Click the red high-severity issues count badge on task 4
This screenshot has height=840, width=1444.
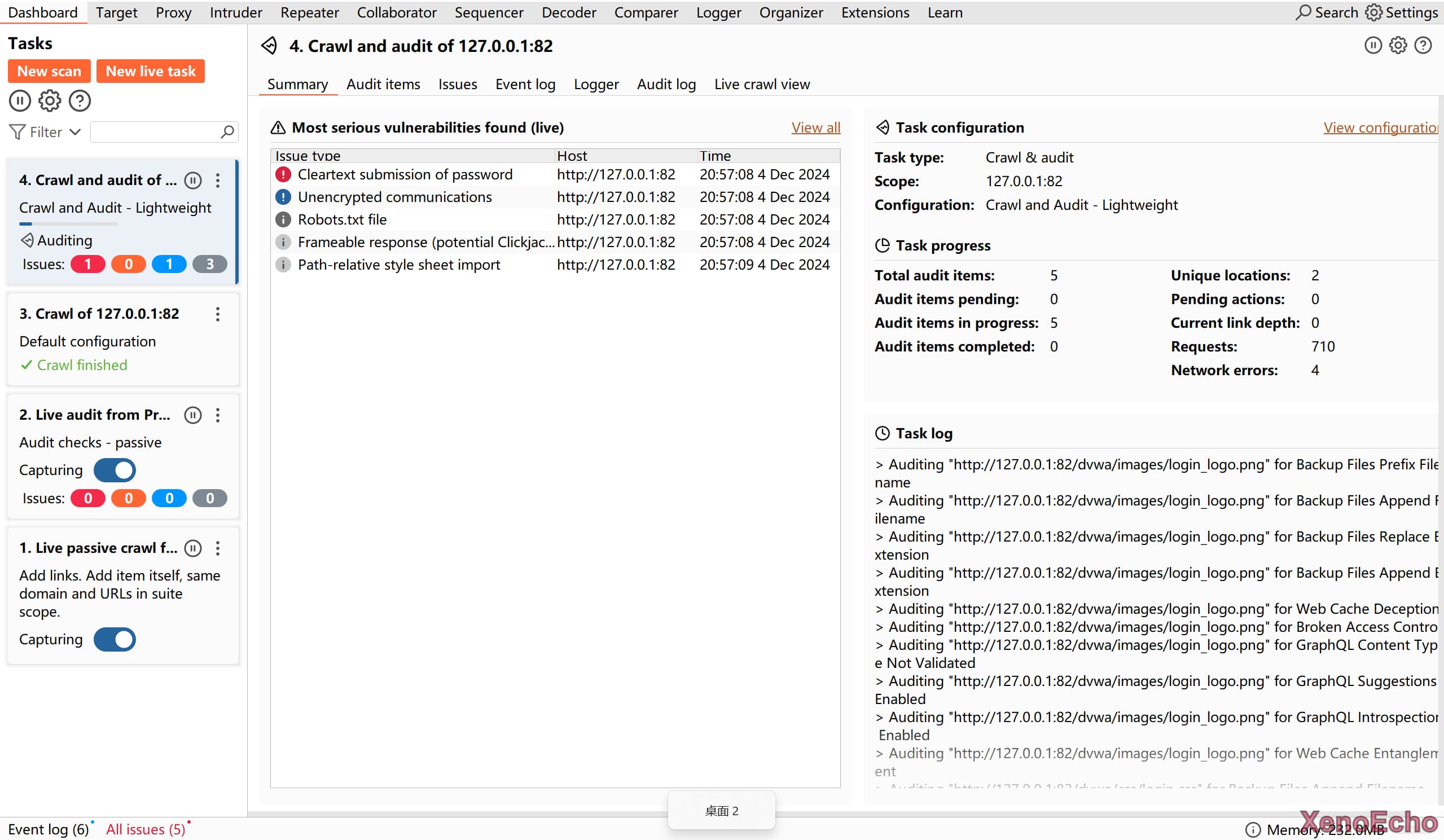[87, 264]
